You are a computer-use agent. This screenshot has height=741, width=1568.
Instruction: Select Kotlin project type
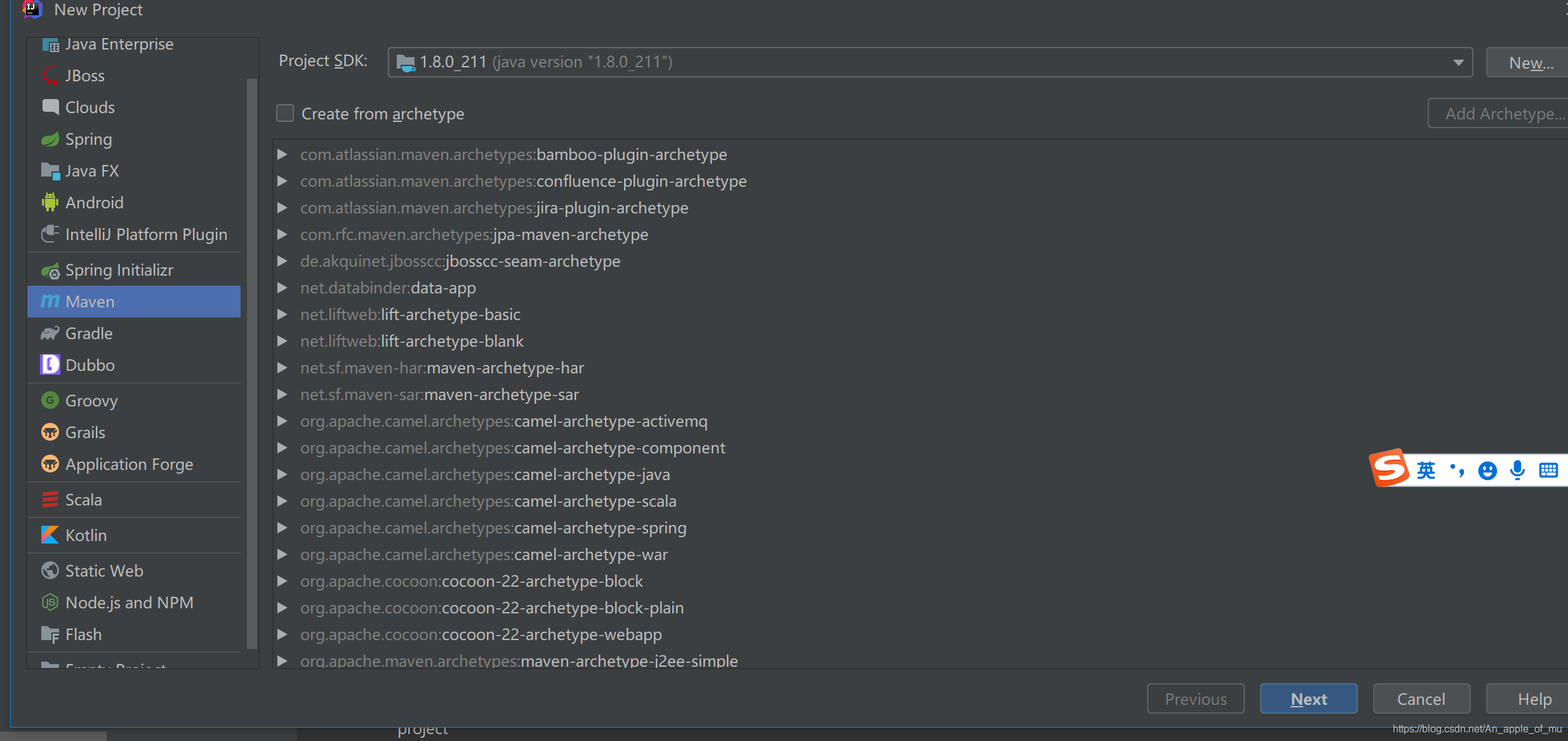point(134,535)
